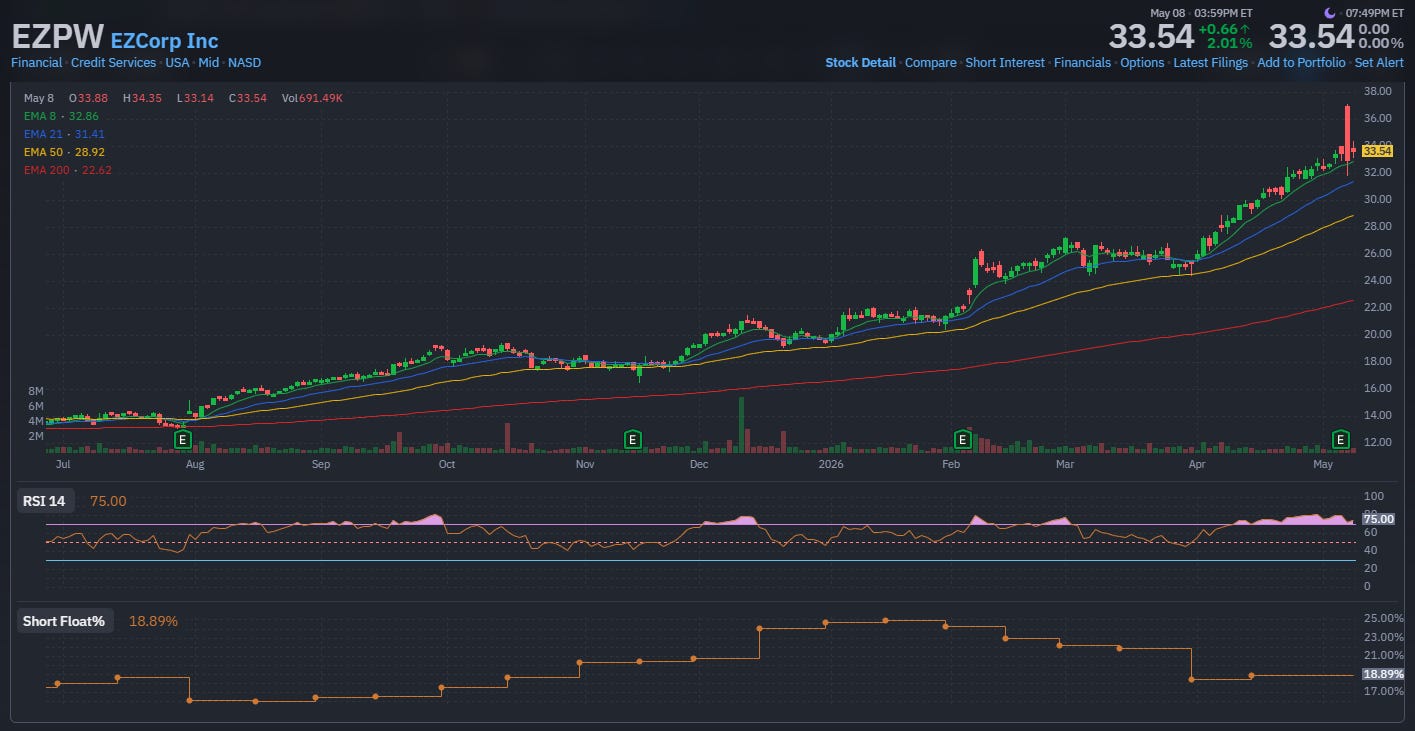
Task: Open Latest Filings
Action: [x=1210, y=63]
